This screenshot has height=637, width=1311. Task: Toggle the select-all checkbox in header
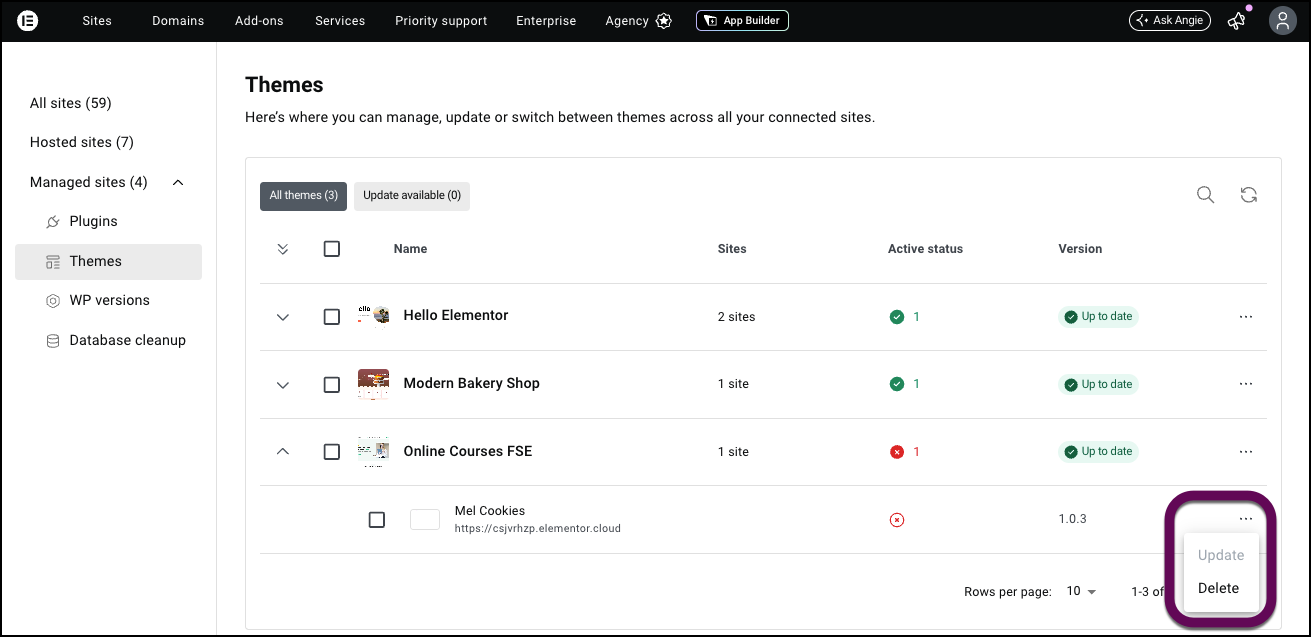tap(332, 249)
